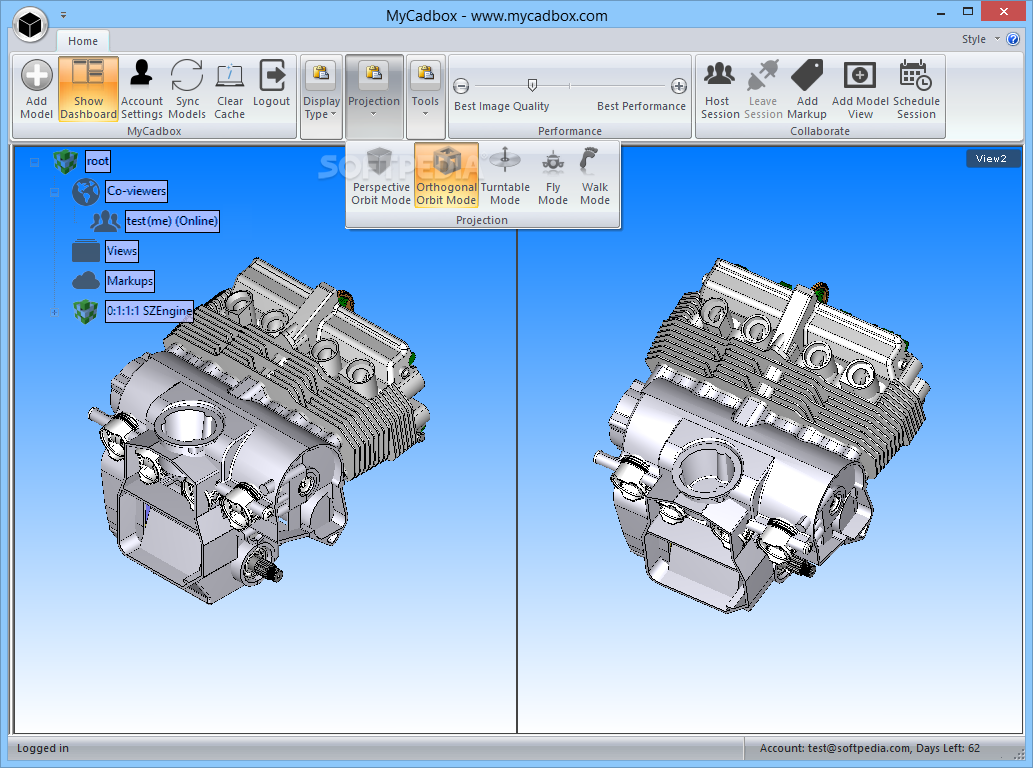The height and width of the screenshot is (768, 1033).
Task: Select the Markups tree item
Action: (130, 281)
